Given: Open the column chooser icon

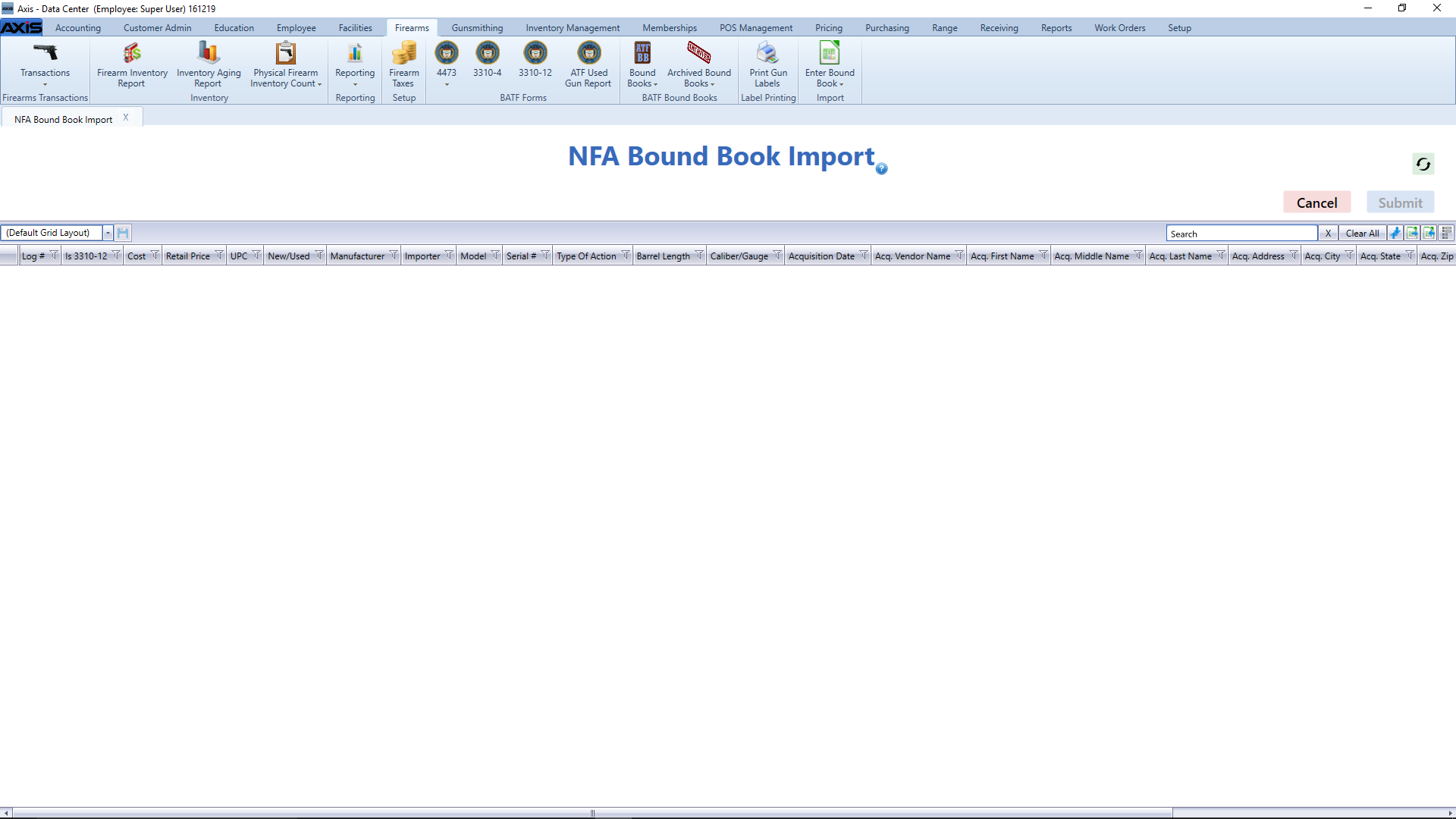Looking at the screenshot, I should [x=1446, y=234].
